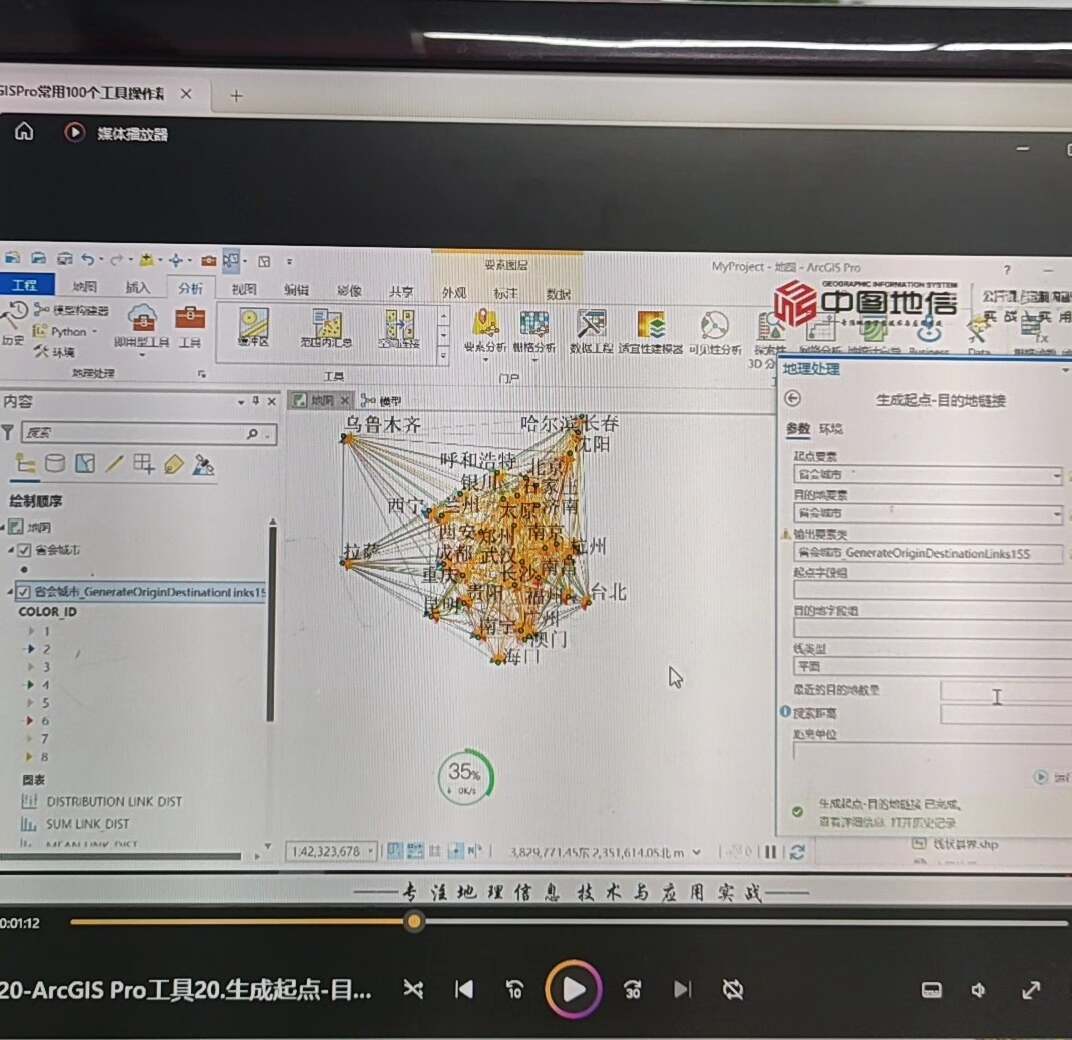Open the subtitles or mini view icon
The image size is (1072, 1040).
tap(932, 989)
